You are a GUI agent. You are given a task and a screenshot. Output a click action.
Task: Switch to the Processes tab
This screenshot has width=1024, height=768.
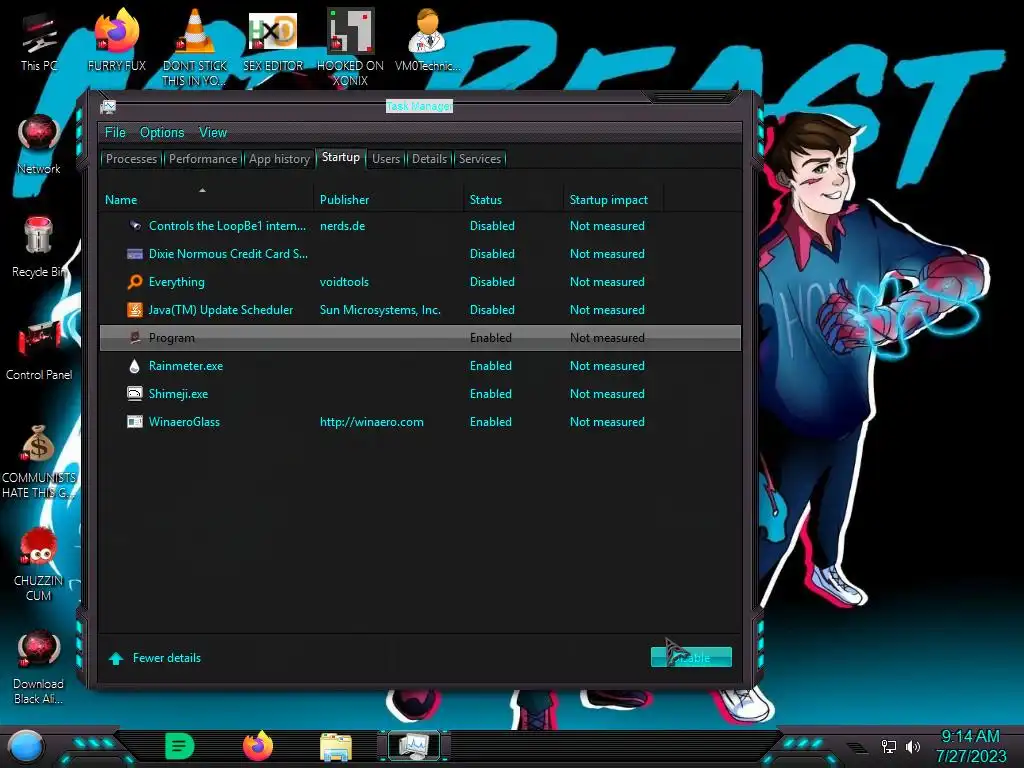point(131,159)
